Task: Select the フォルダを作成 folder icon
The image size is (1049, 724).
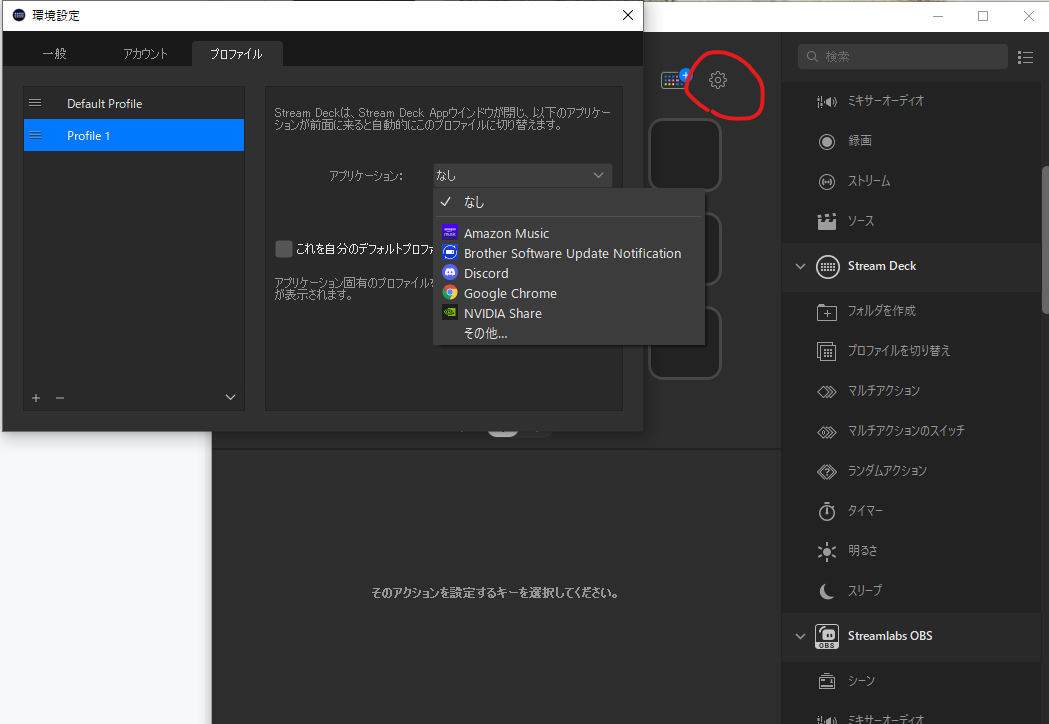Action: point(827,312)
